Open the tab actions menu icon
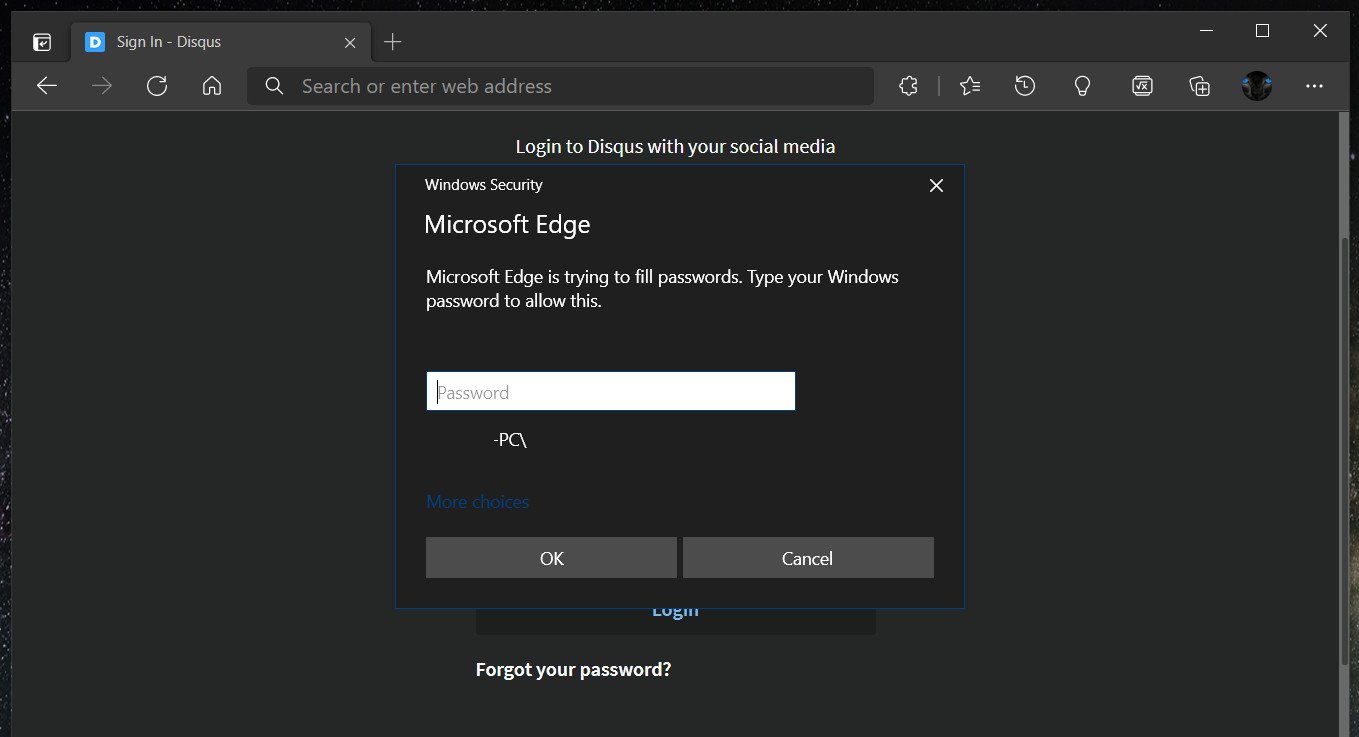Screen dimensions: 1359x737 click(42, 42)
